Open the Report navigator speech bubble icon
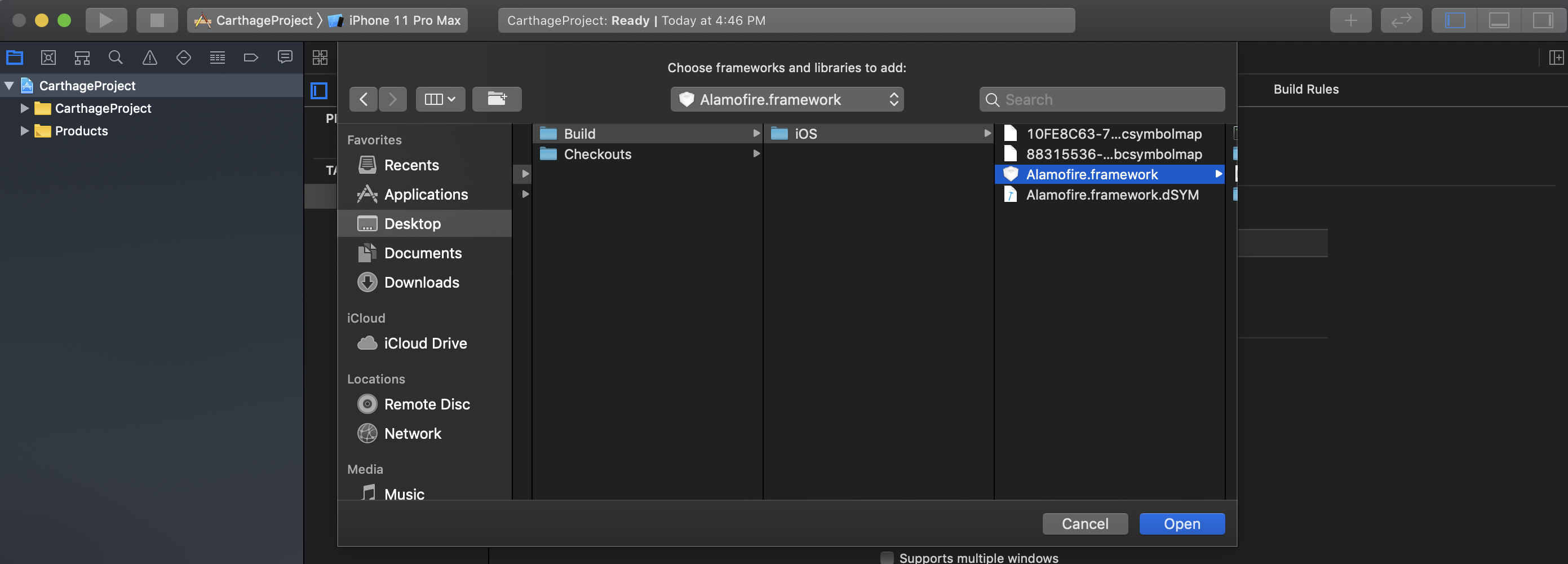The image size is (1568, 564). tap(285, 58)
